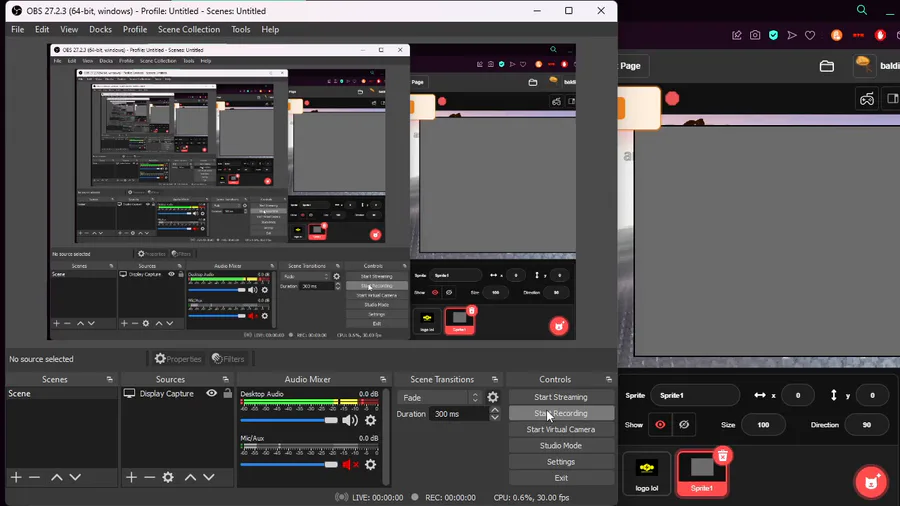Viewport: 900px width, 506px height.
Task: Pop out the Scenes dock
Action: tap(110, 379)
